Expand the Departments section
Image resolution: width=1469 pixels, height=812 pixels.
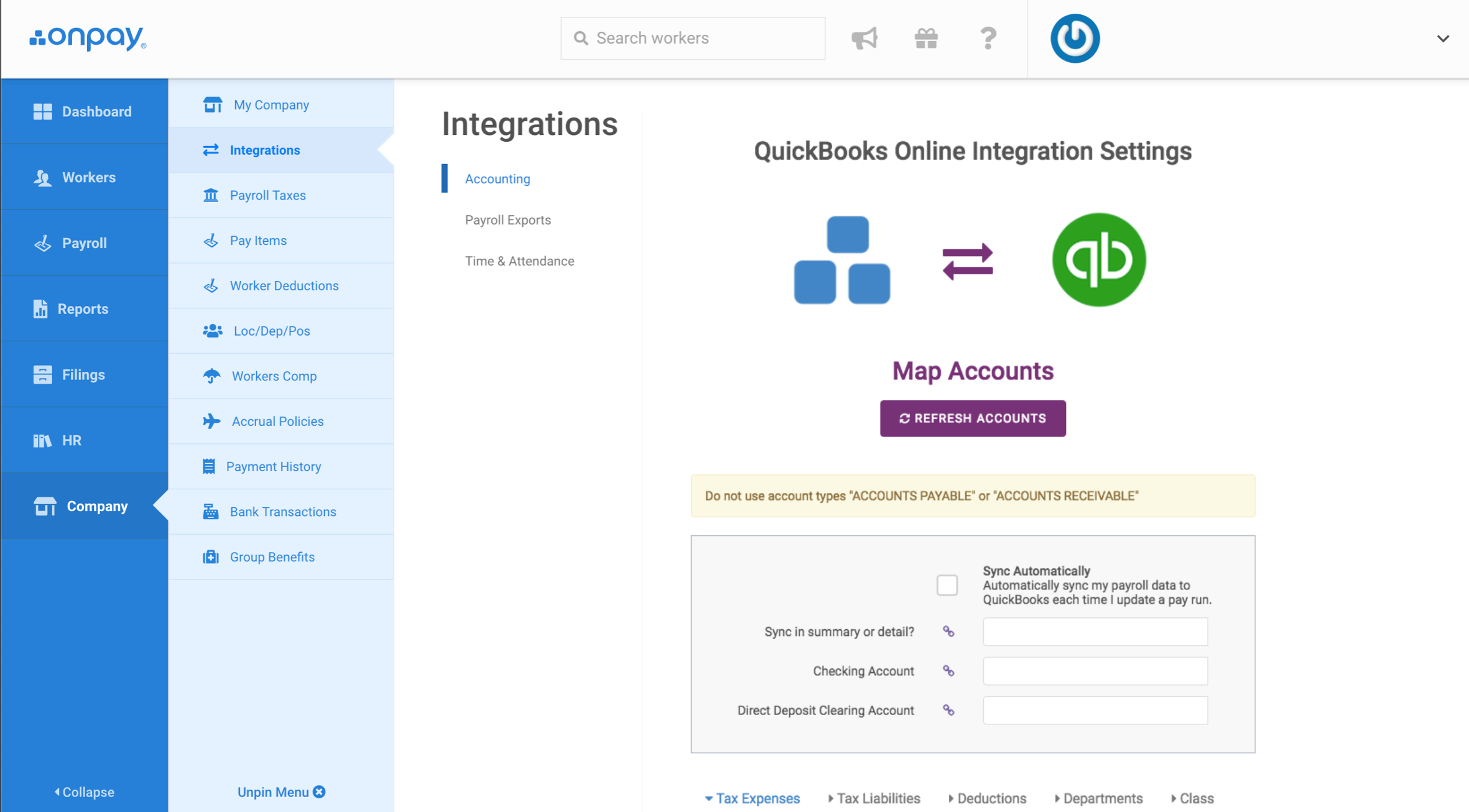pos(1099,799)
